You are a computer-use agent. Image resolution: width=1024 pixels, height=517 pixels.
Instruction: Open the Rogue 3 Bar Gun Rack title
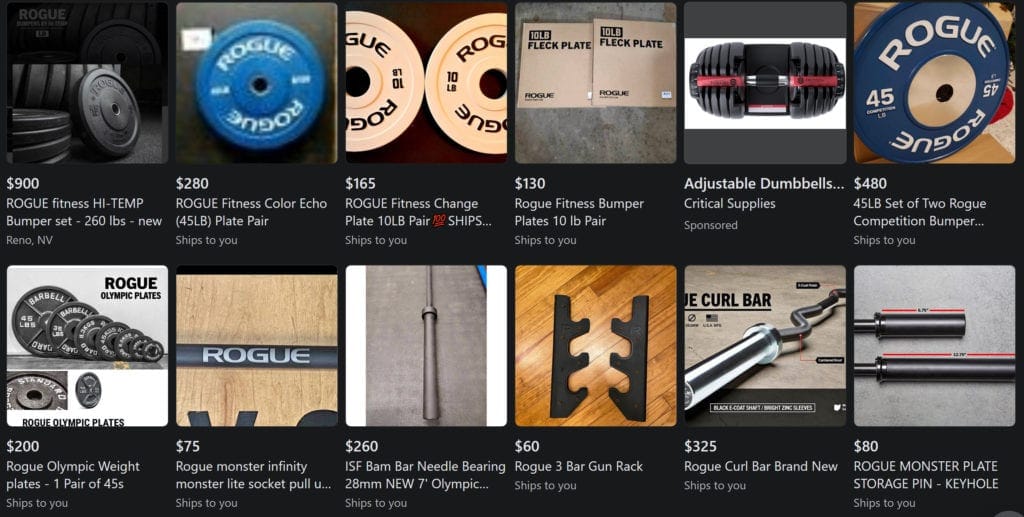tap(579, 467)
